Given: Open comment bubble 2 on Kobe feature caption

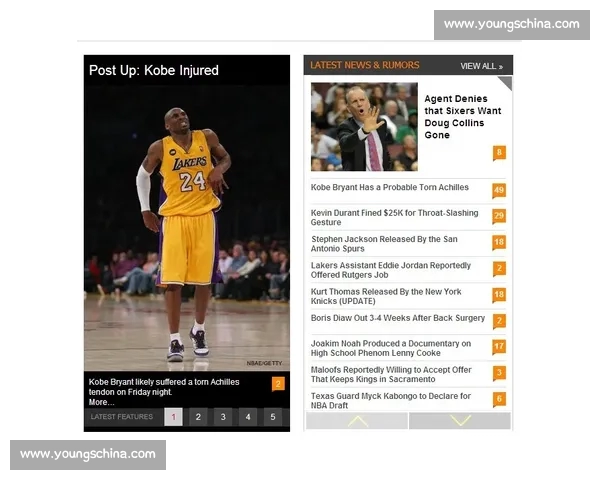Looking at the screenshot, I should click(x=278, y=384).
